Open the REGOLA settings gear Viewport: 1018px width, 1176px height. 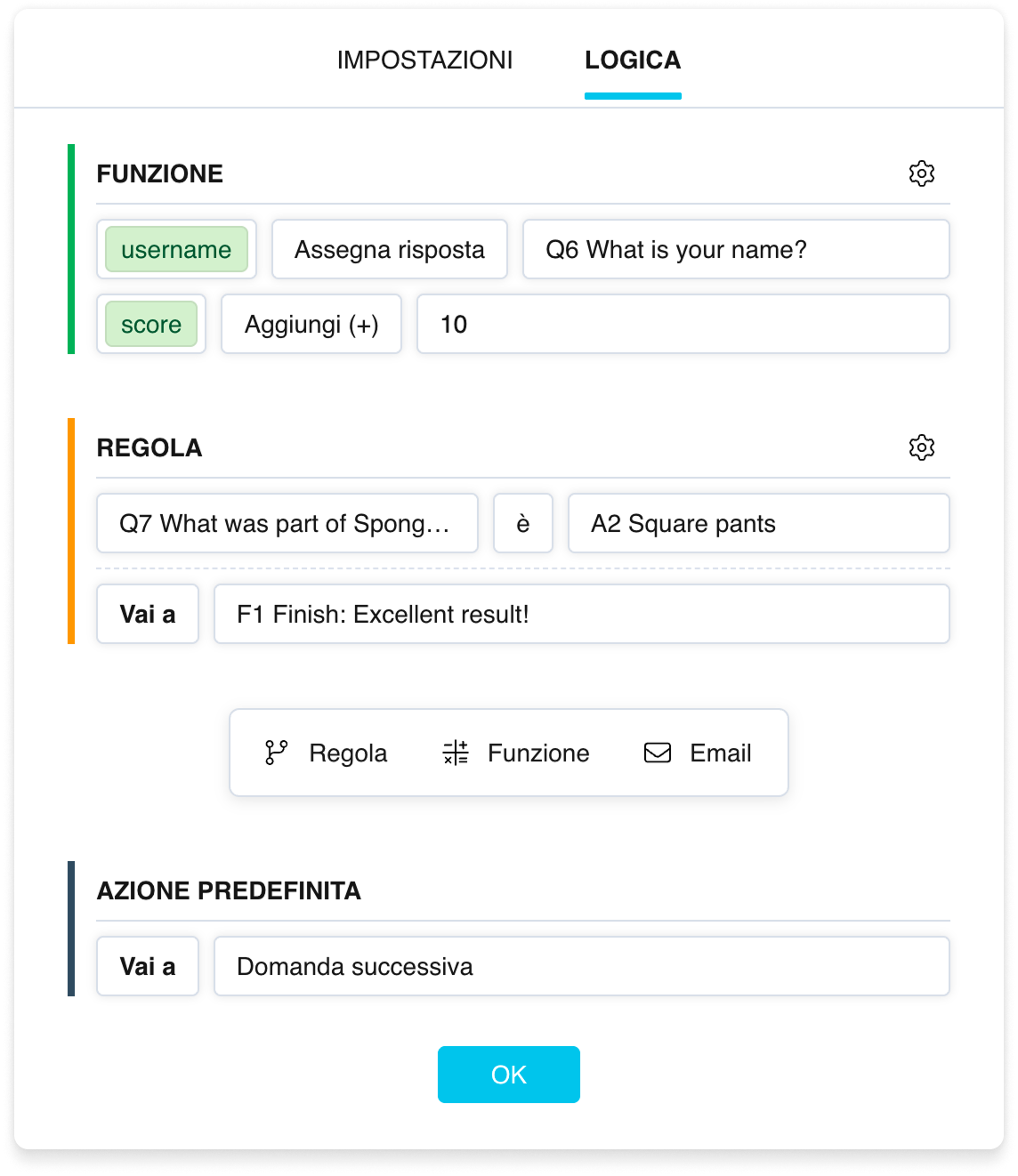click(922, 447)
